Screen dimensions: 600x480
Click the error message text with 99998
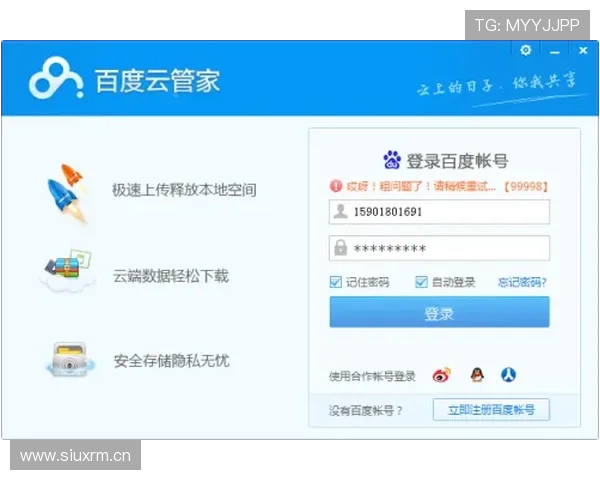click(x=447, y=186)
